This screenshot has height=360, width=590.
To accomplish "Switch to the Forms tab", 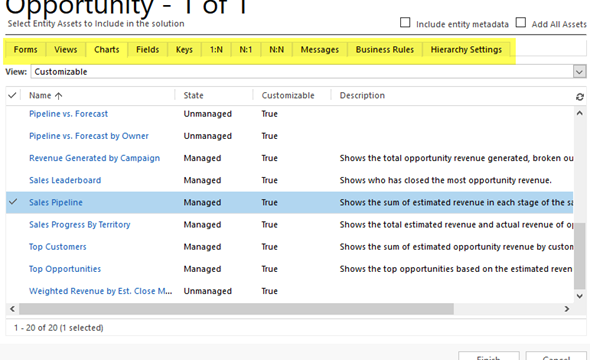I will coord(26,50).
